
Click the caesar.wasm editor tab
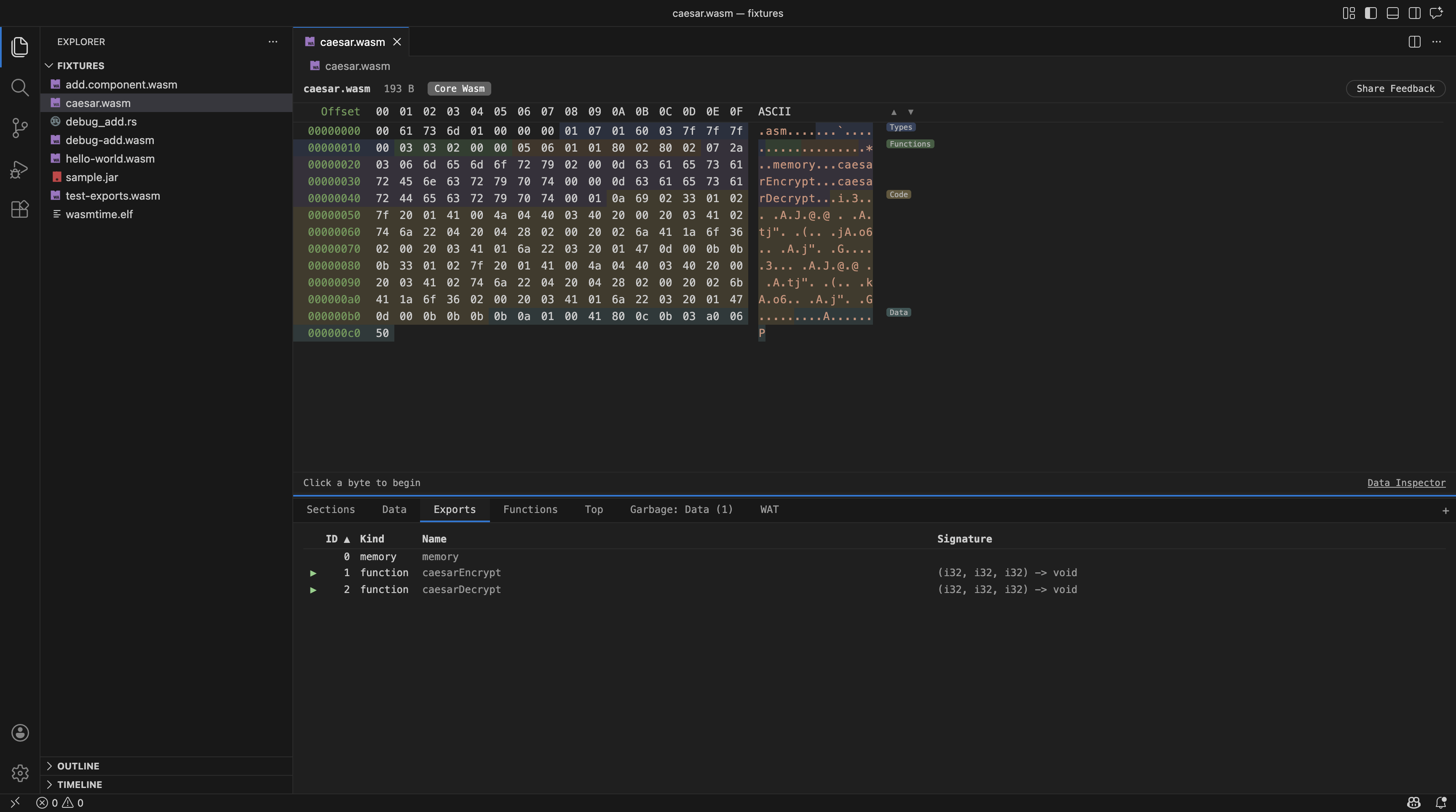351,42
